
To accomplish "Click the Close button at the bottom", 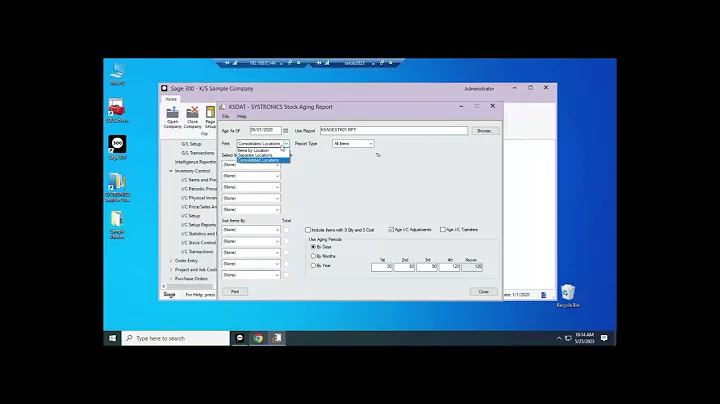I will pos(484,292).
